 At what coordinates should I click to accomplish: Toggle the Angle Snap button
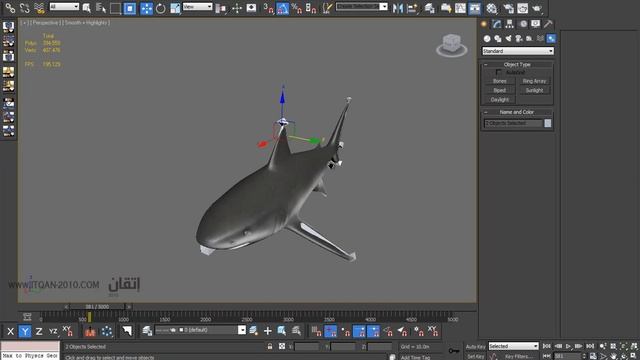282,8
